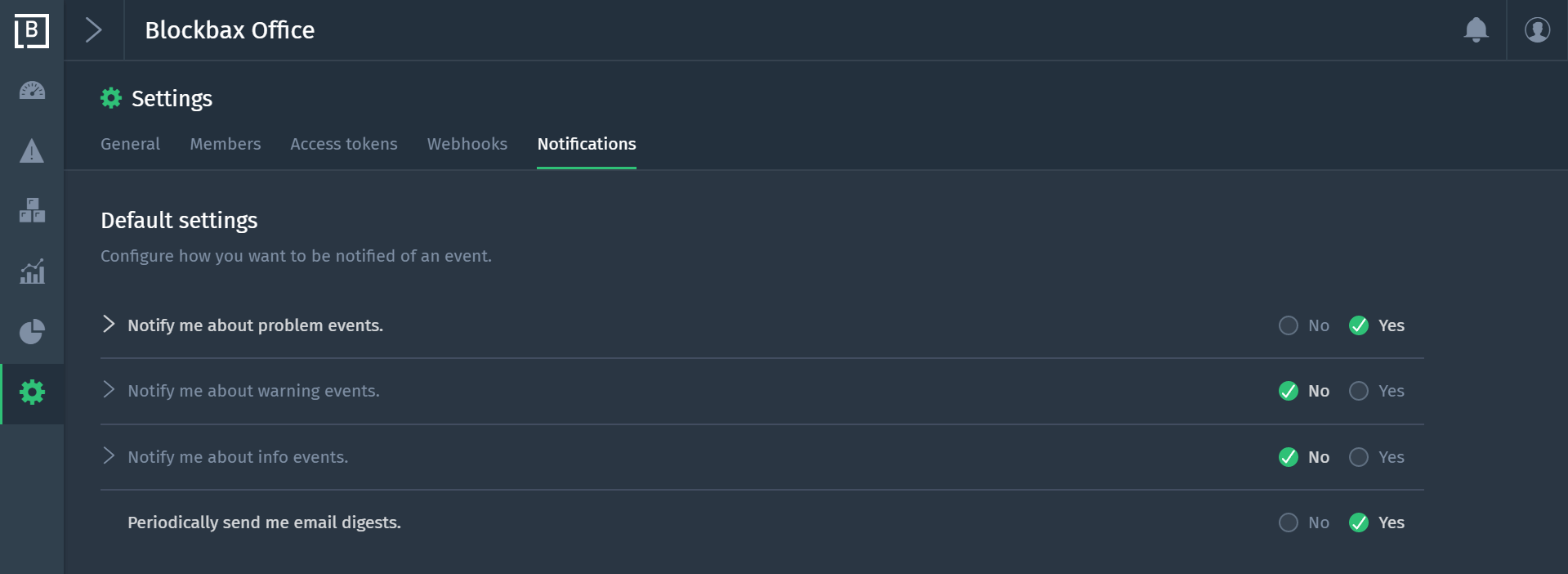Open the user profile icon
The image size is (1568, 574).
tap(1537, 30)
